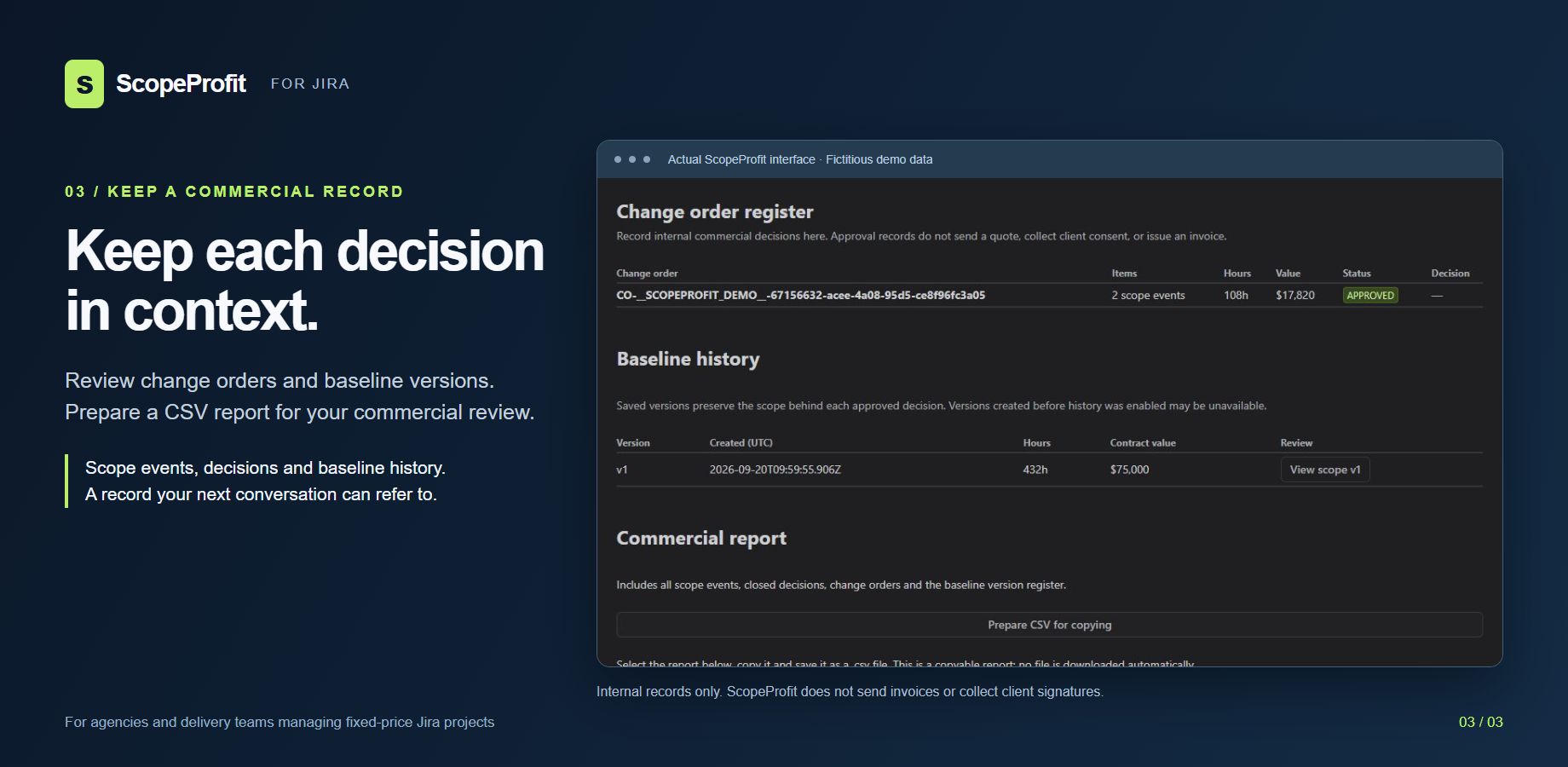Click the Actual ScopeProfit interface window title

[800, 159]
